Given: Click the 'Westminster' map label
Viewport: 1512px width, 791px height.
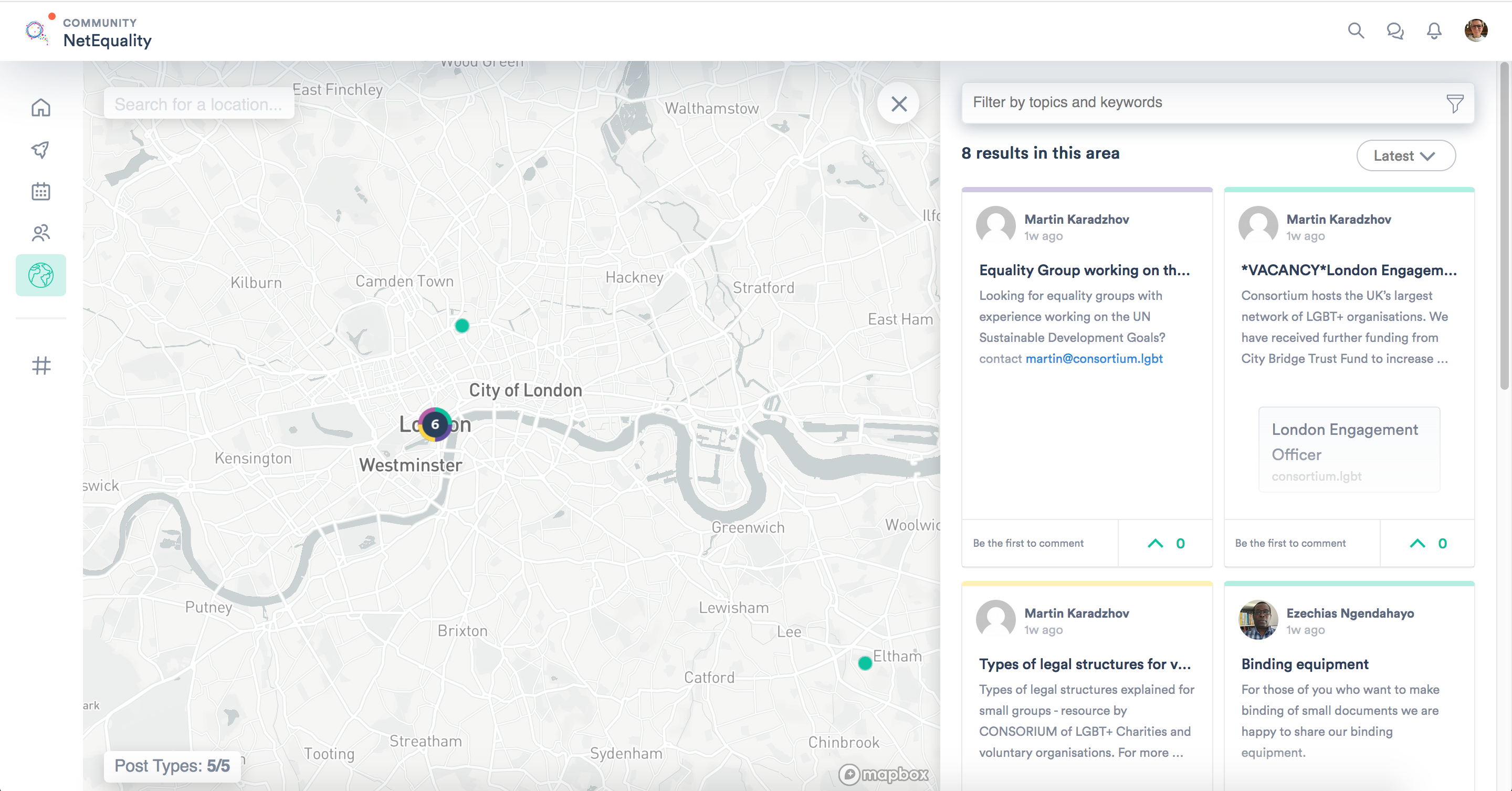Looking at the screenshot, I should click(410, 465).
